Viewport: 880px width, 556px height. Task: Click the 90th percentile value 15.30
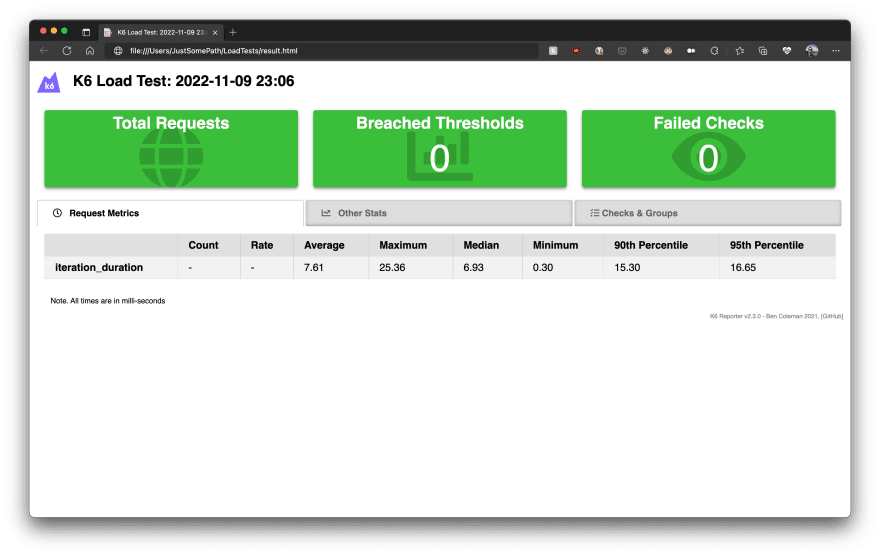point(627,268)
